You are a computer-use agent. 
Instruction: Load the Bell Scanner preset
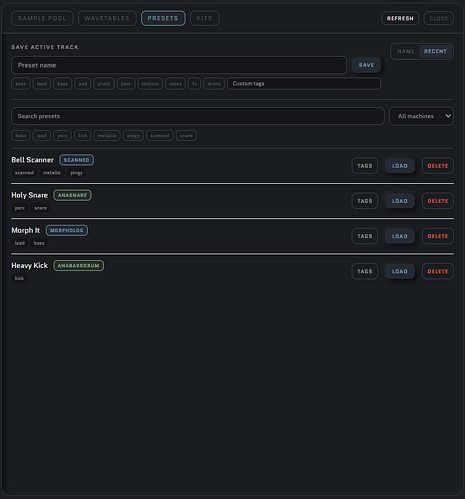(400, 166)
